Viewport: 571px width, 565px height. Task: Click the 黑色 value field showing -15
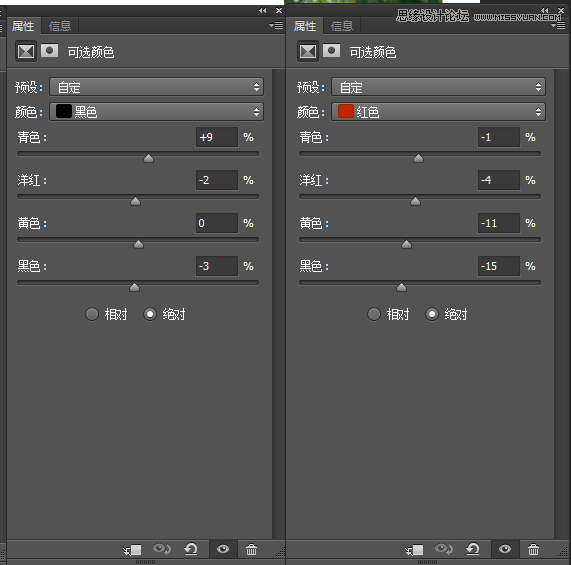click(x=499, y=266)
